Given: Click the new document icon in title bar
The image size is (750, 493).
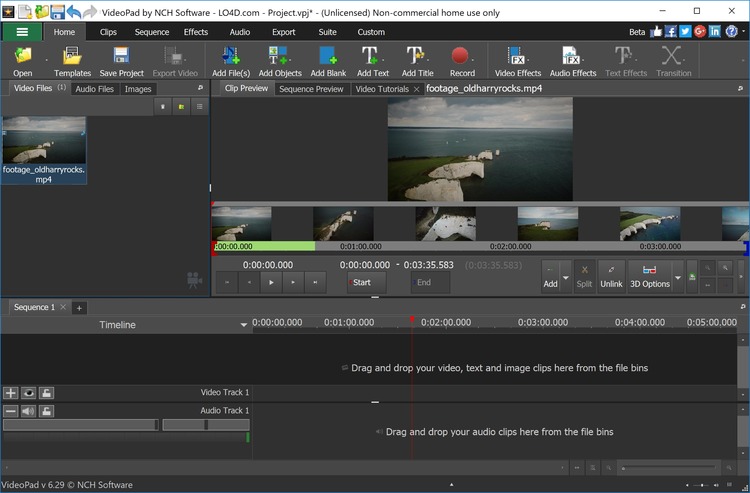Looking at the screenshot, I should [25, 11].
